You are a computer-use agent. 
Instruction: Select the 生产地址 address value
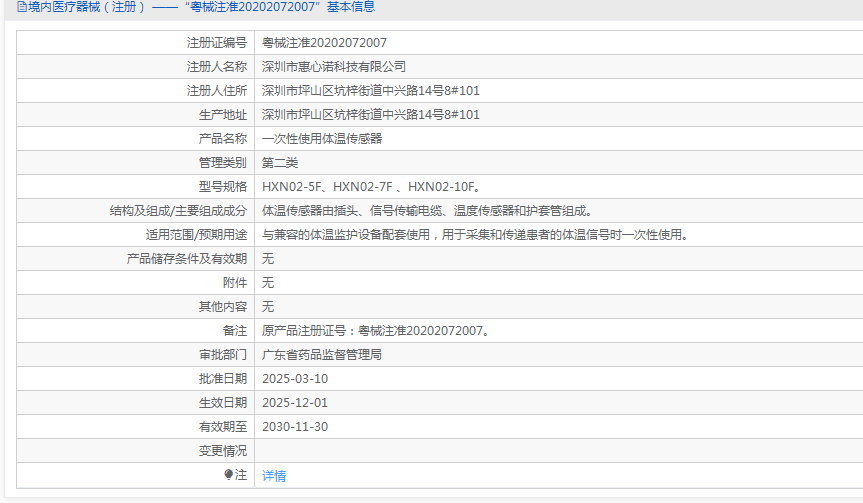[x=371, y=114]
